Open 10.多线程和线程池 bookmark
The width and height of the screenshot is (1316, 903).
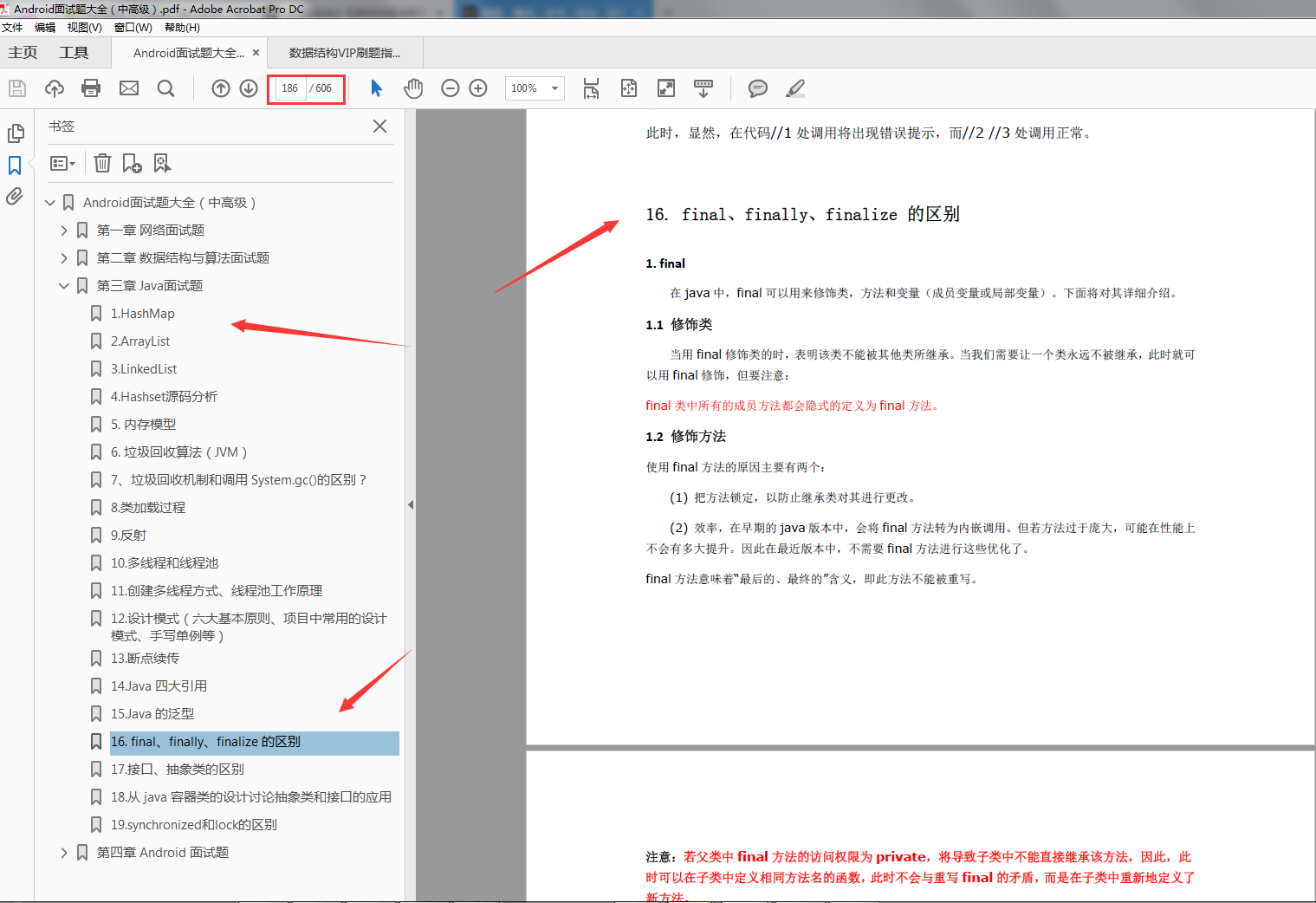165,563
